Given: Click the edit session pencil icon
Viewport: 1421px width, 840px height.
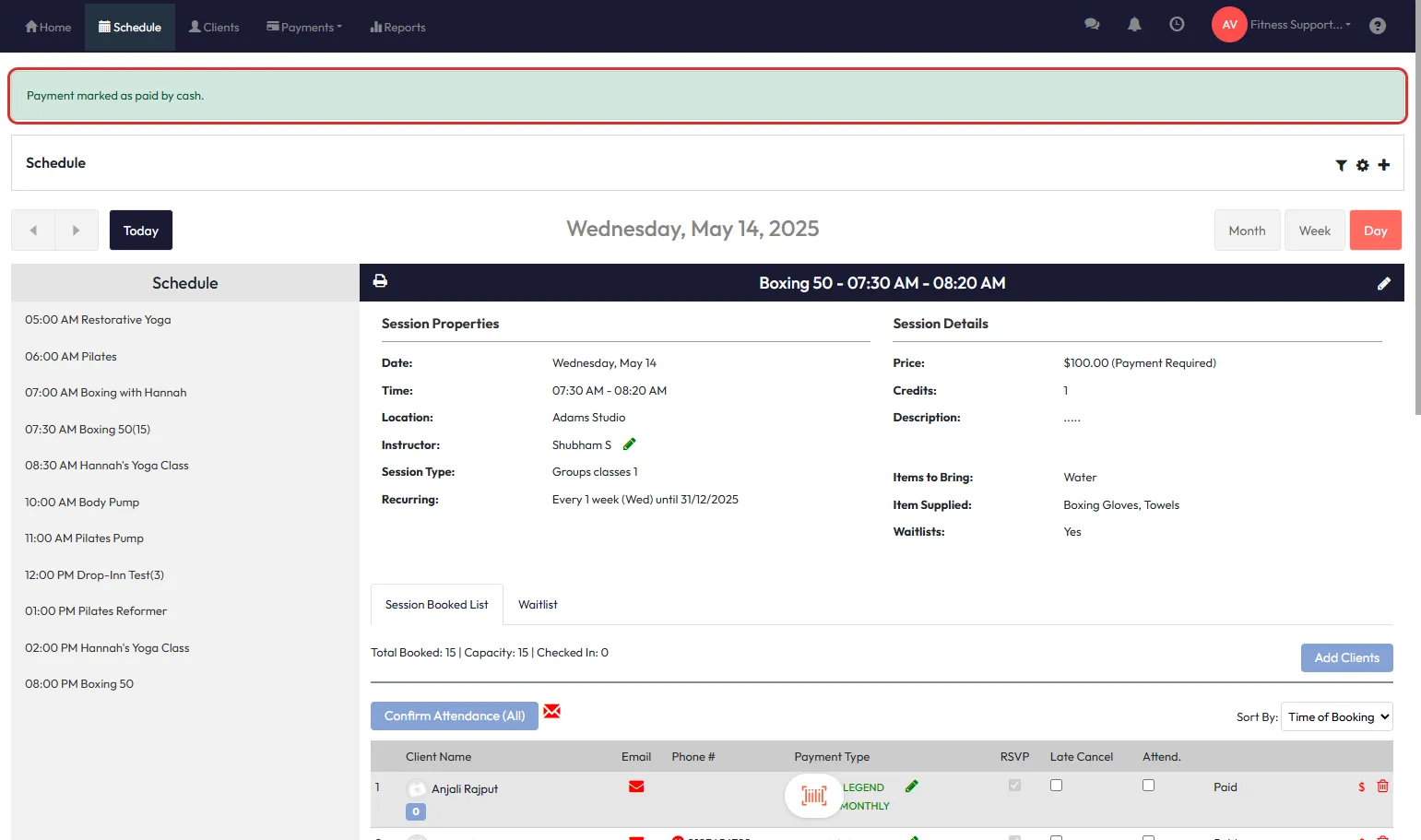Looking at the screenshot, I should 1383,284.
